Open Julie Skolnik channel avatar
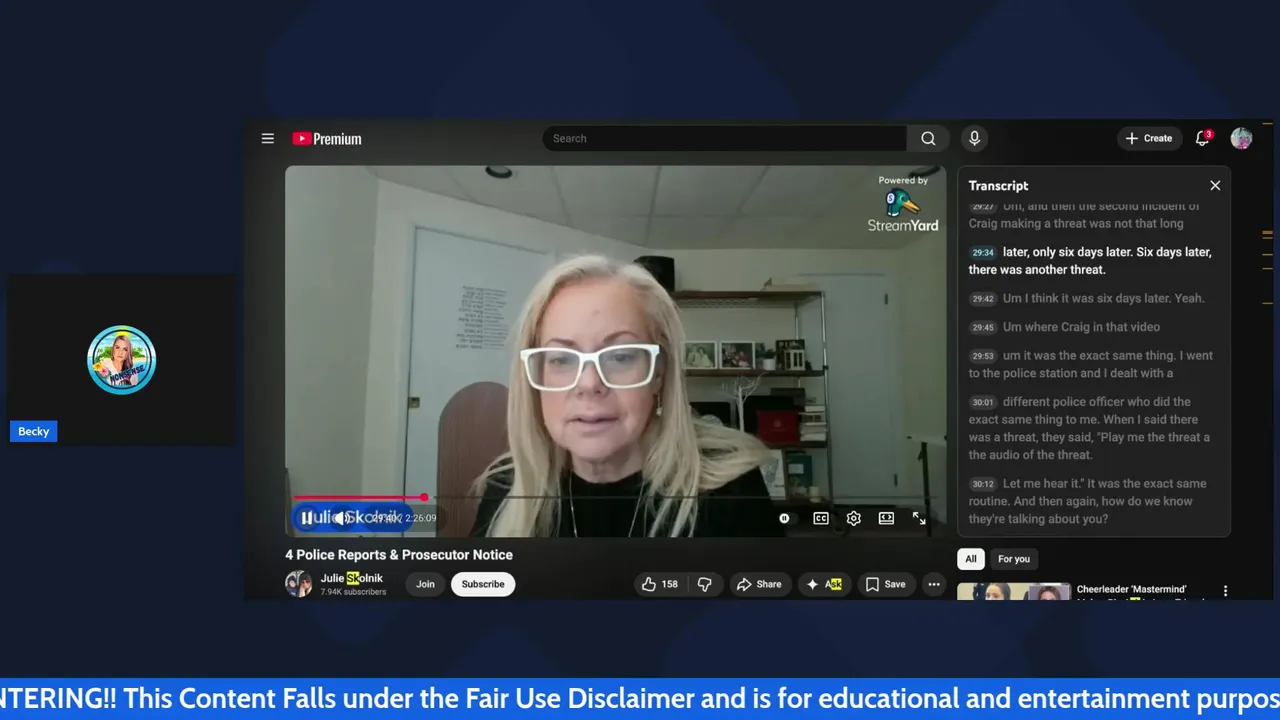The height and width of the screenshot is (720, 1280). tap(298, 584)
